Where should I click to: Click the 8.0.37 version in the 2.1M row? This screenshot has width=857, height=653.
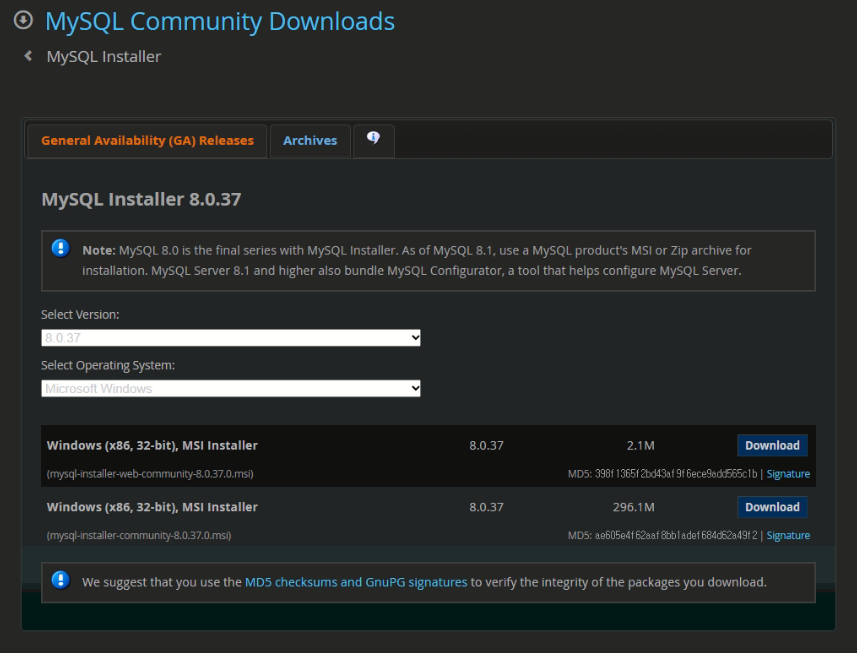pyautogui.click(x=486, y=445)
